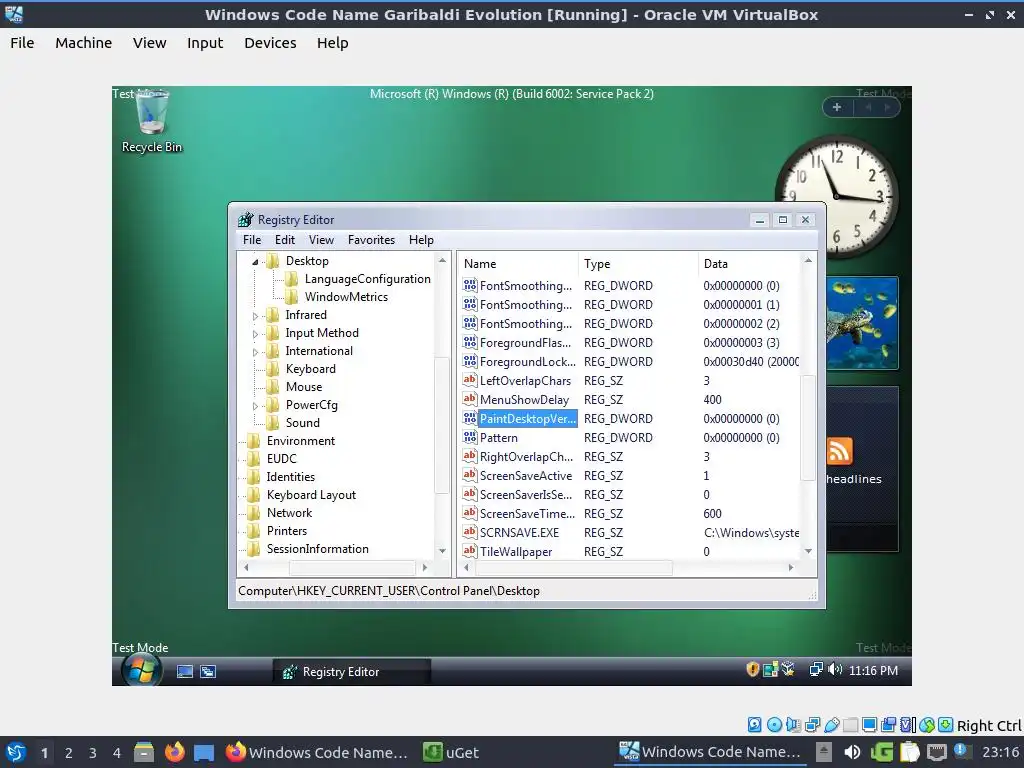Select the Keyboard Layout registry key
The height and width of the screenshot is (768, 1024).
(x=311, y=495)
